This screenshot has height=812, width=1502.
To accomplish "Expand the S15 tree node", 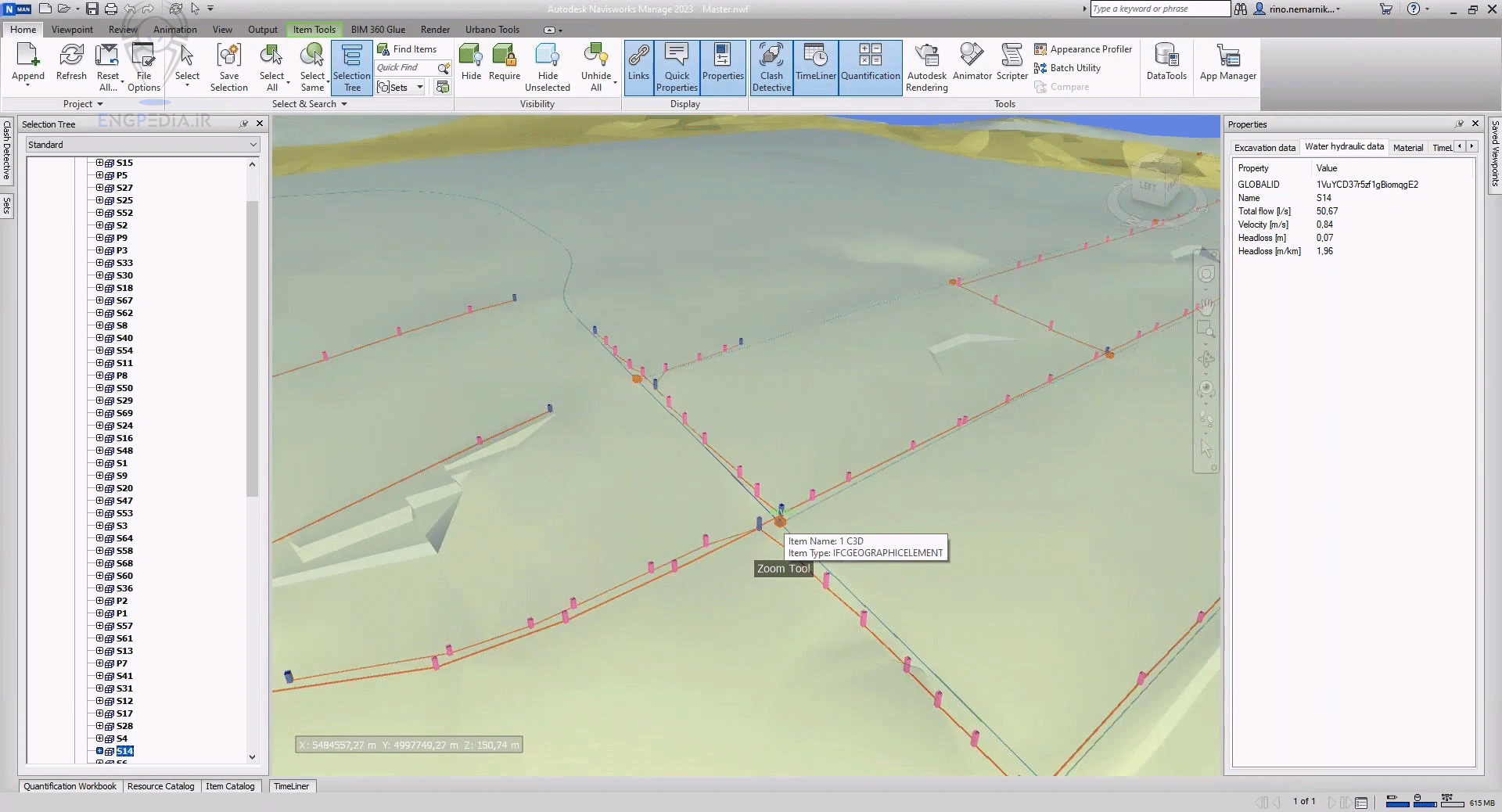I will click(x=100, y=163).
